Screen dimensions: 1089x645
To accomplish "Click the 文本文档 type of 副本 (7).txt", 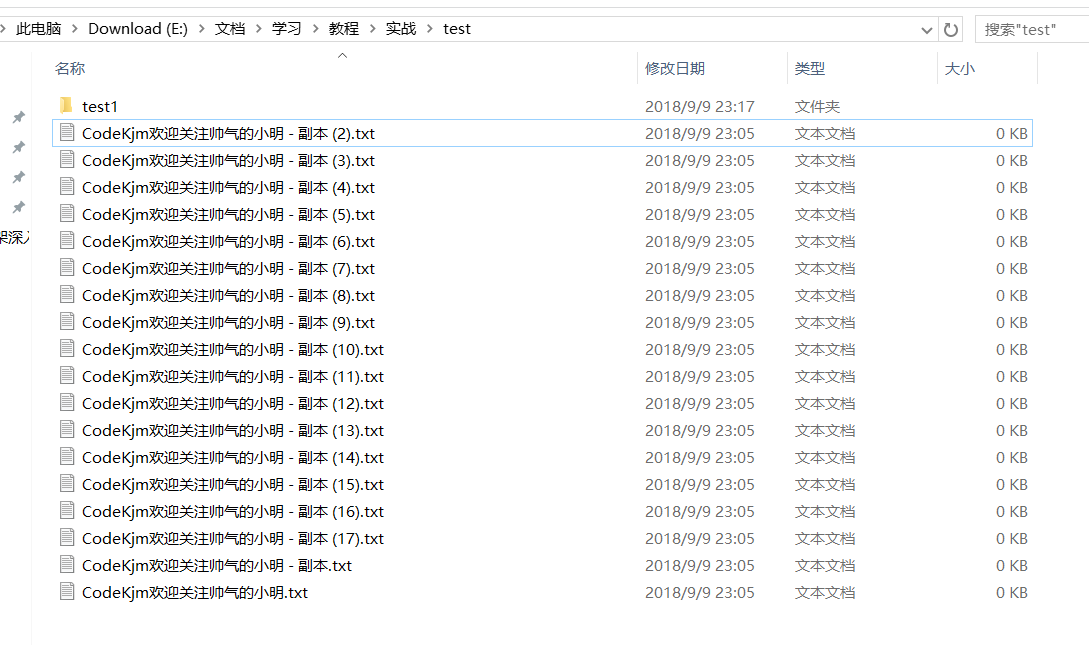I will pyautogui.click(x=824, y=269).
